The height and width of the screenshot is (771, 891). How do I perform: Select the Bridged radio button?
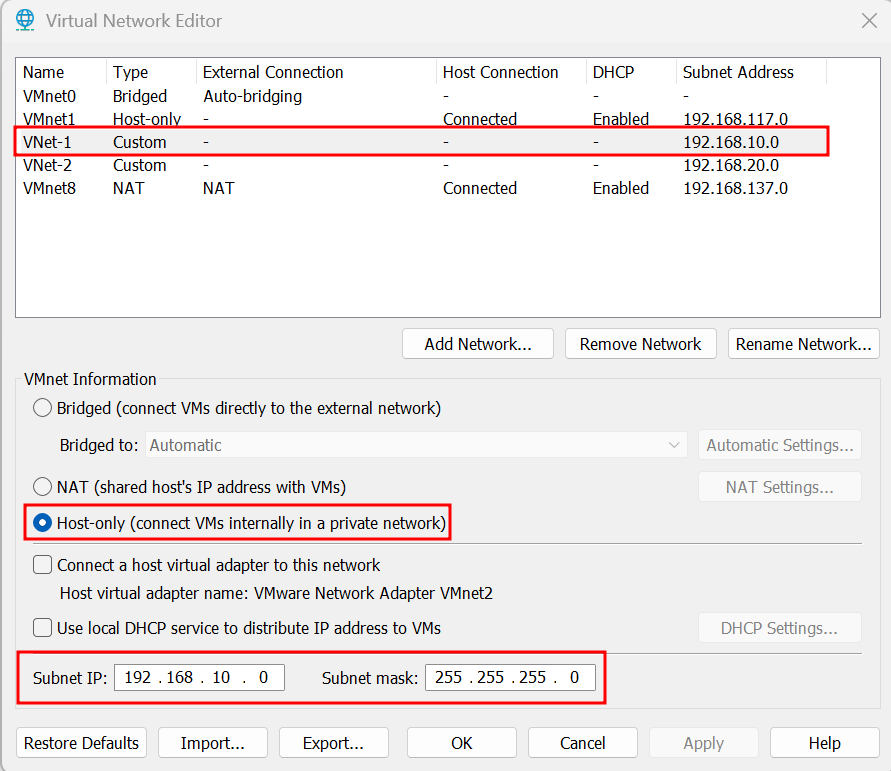click(x=43, y=408)
